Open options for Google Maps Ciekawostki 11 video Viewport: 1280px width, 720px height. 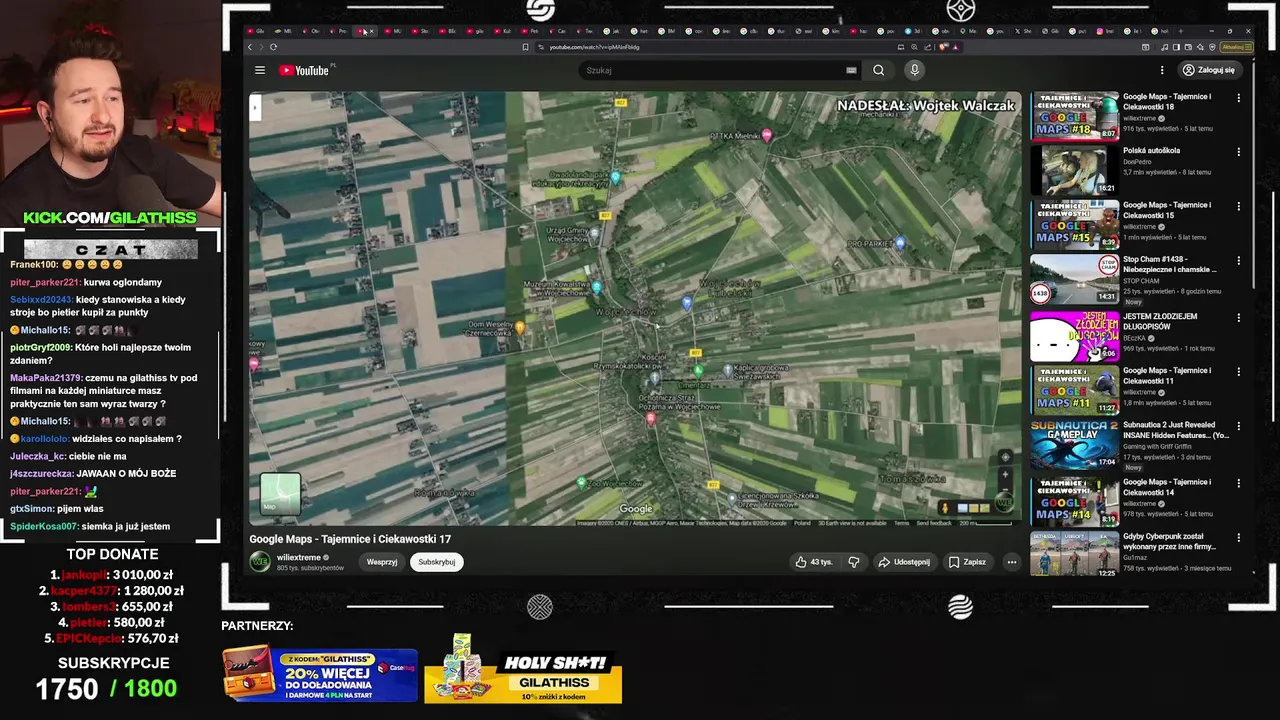pos(1238,372)
